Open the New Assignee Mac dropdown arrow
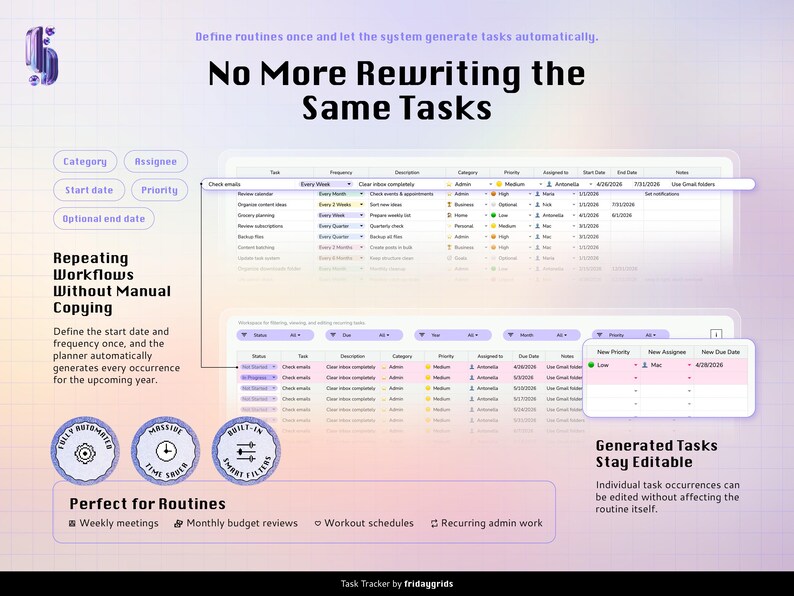The image size is (794, 596). tap(689, 365)
